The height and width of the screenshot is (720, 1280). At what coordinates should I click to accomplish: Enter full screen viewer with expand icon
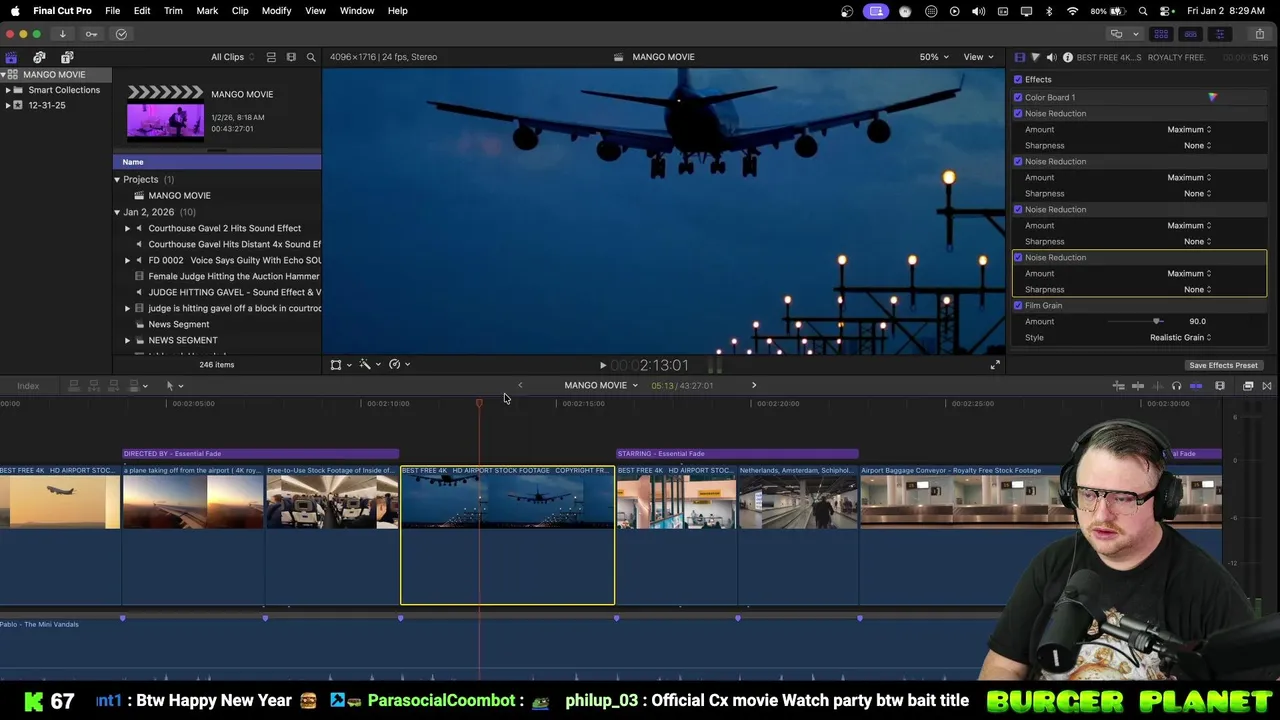[x=995, y=365]
